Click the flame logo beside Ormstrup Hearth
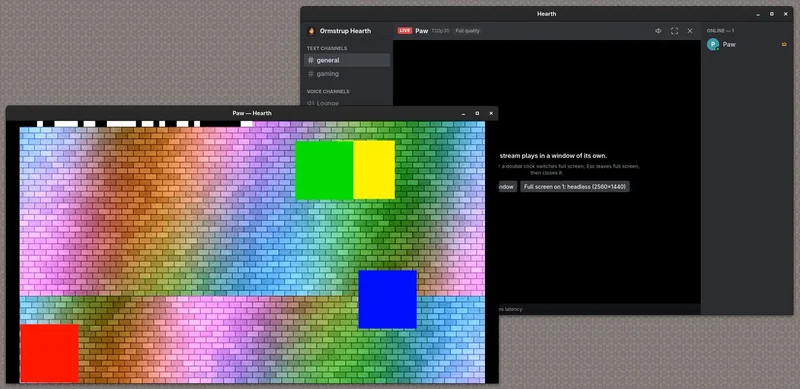This screenshot has width=800, height=389. [x=312, y=31]
